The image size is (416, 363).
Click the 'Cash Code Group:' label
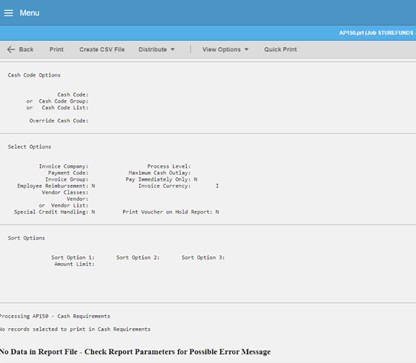[x=63, y=101]
